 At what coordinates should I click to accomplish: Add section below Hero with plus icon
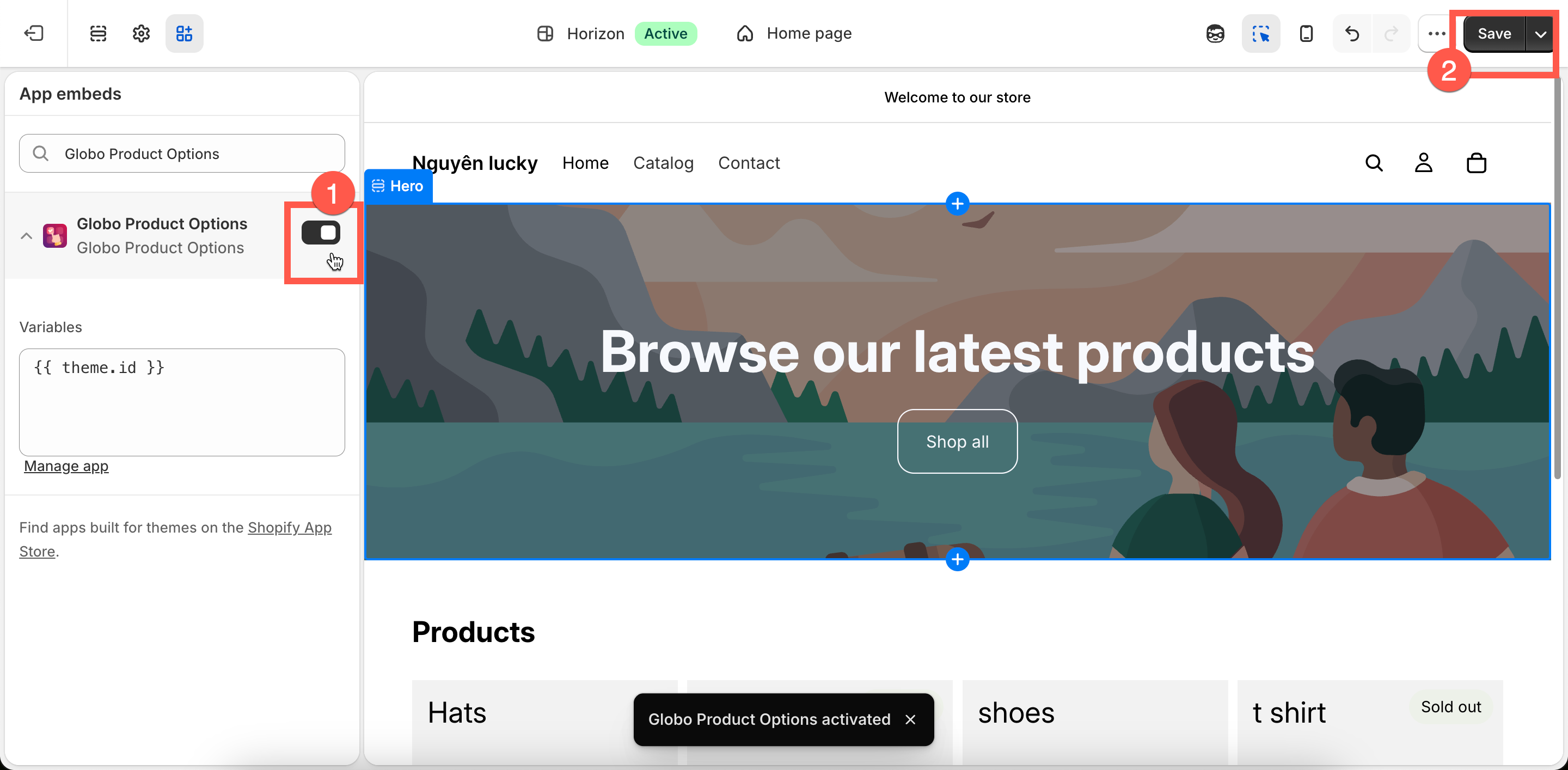click(958, 559)
